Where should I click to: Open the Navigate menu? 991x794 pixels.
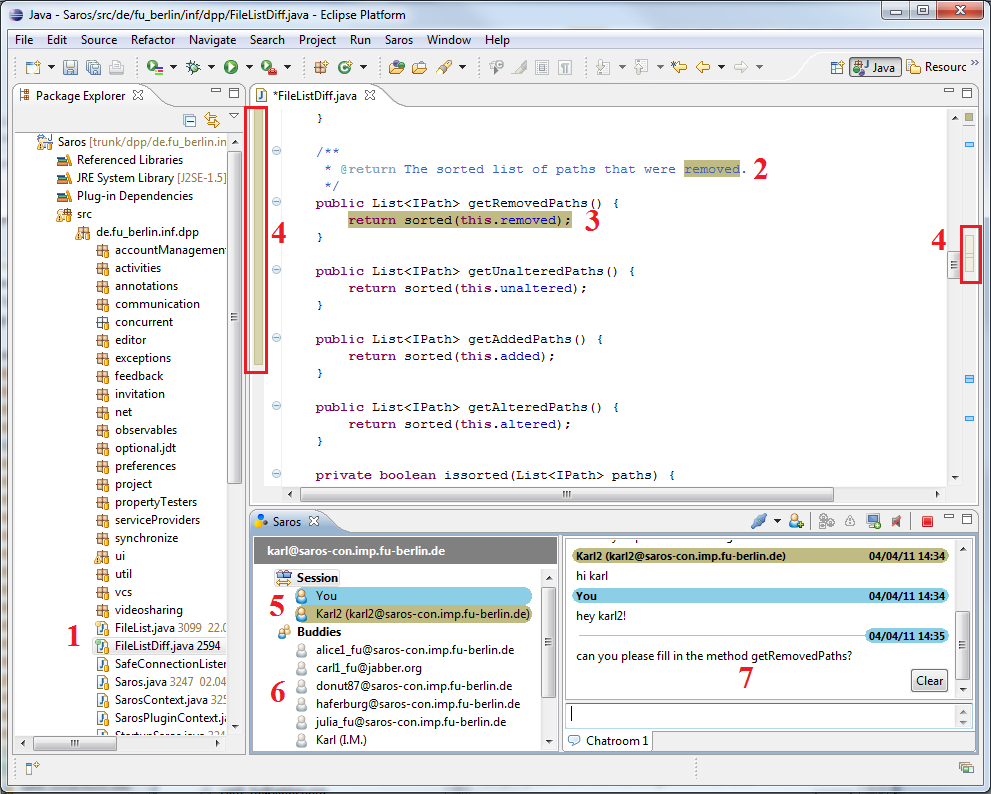212,40
